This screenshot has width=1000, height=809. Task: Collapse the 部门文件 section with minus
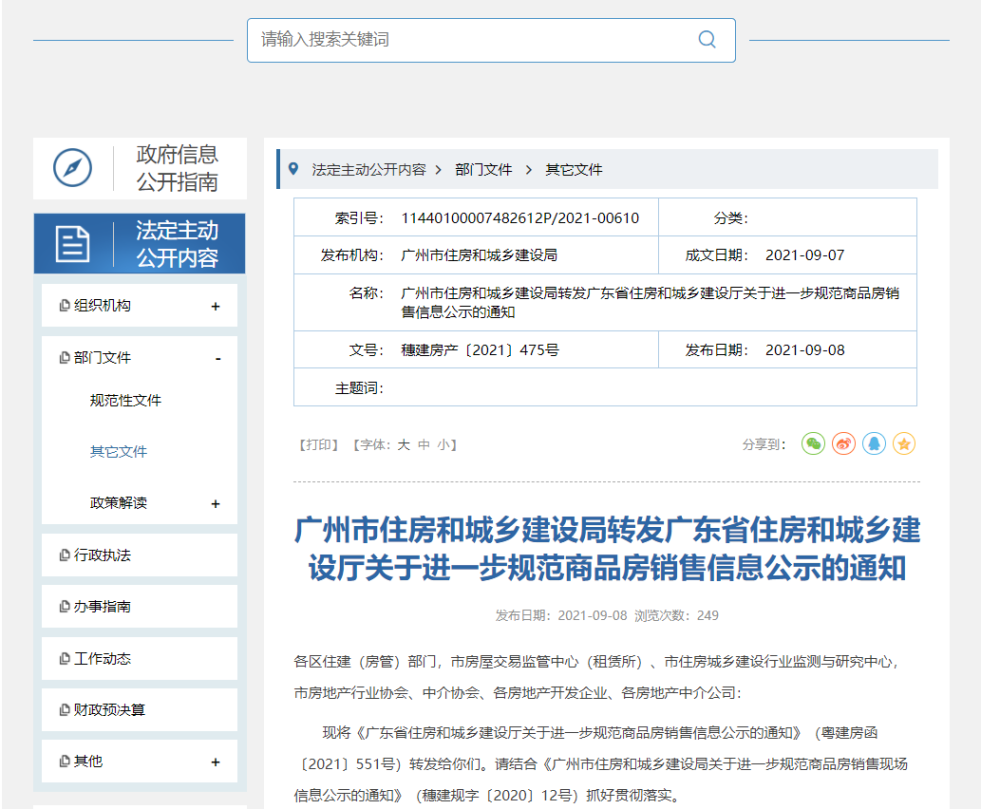(218, 359)
